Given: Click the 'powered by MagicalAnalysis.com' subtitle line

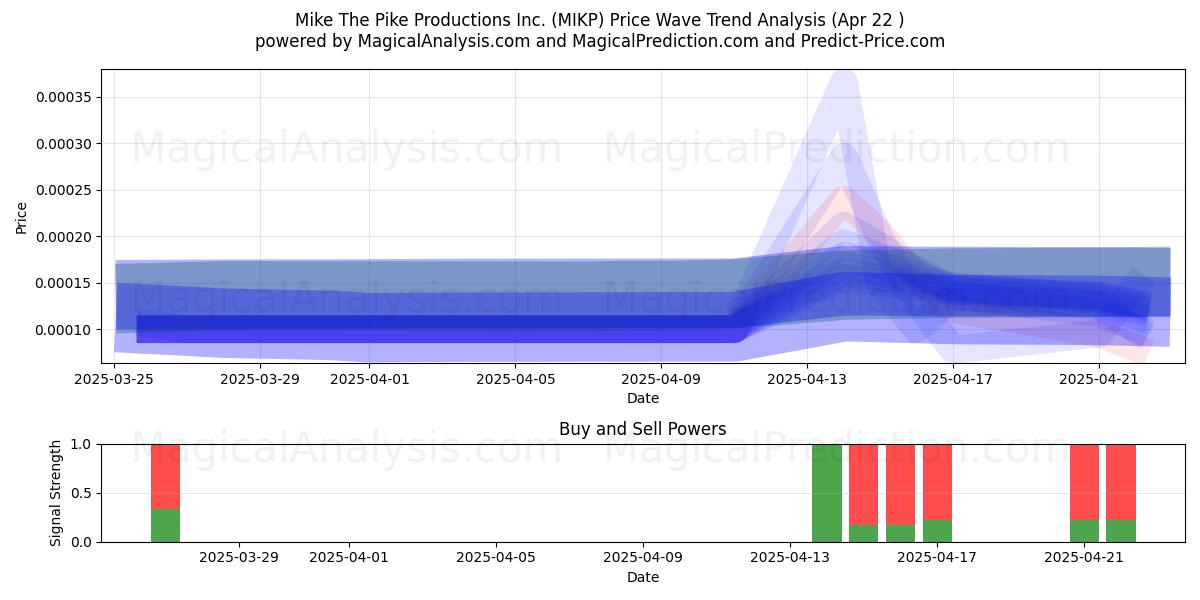Looking at the screenshot, I should (600, 41).
